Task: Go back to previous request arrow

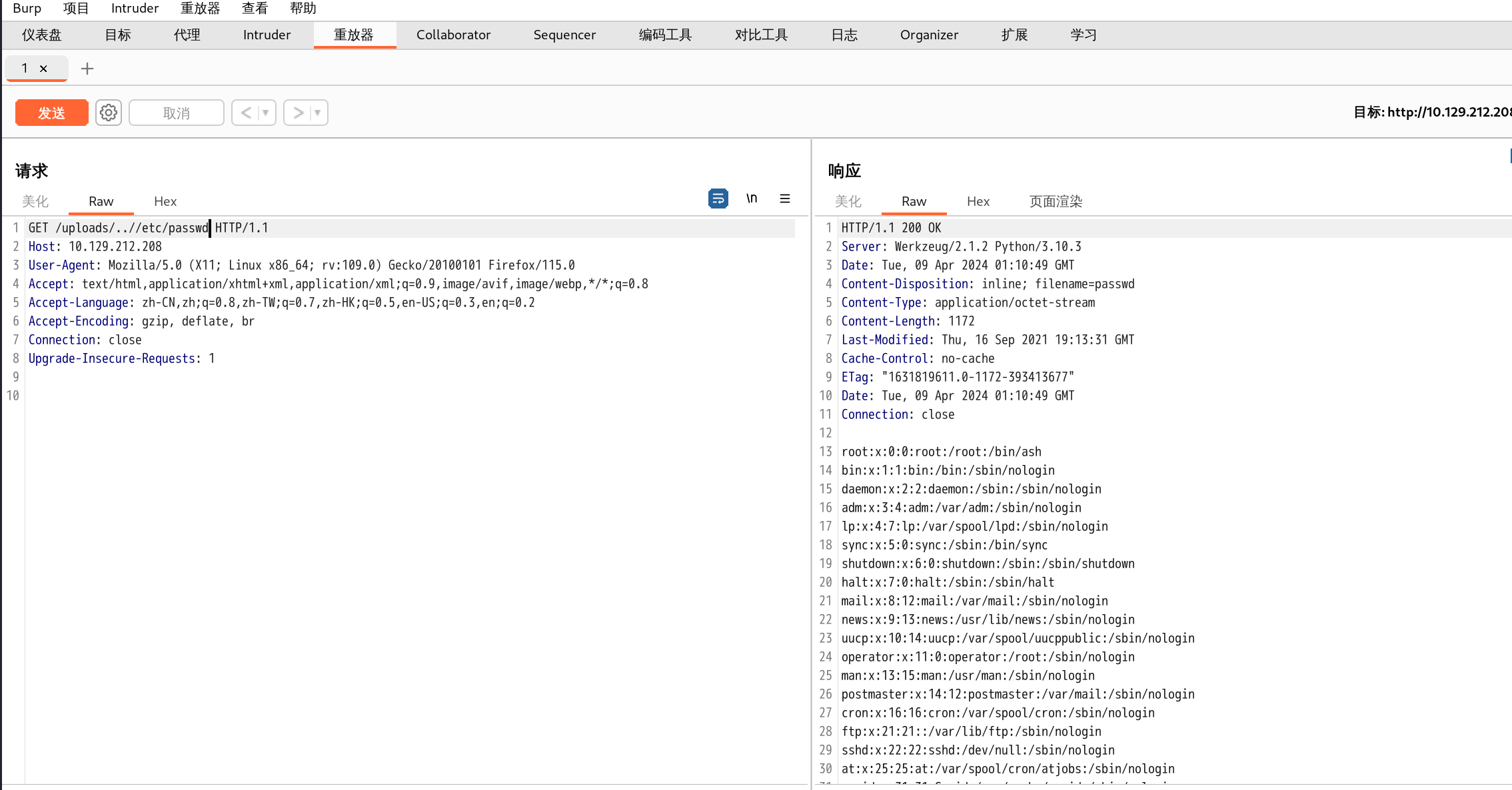Action: 246,113
